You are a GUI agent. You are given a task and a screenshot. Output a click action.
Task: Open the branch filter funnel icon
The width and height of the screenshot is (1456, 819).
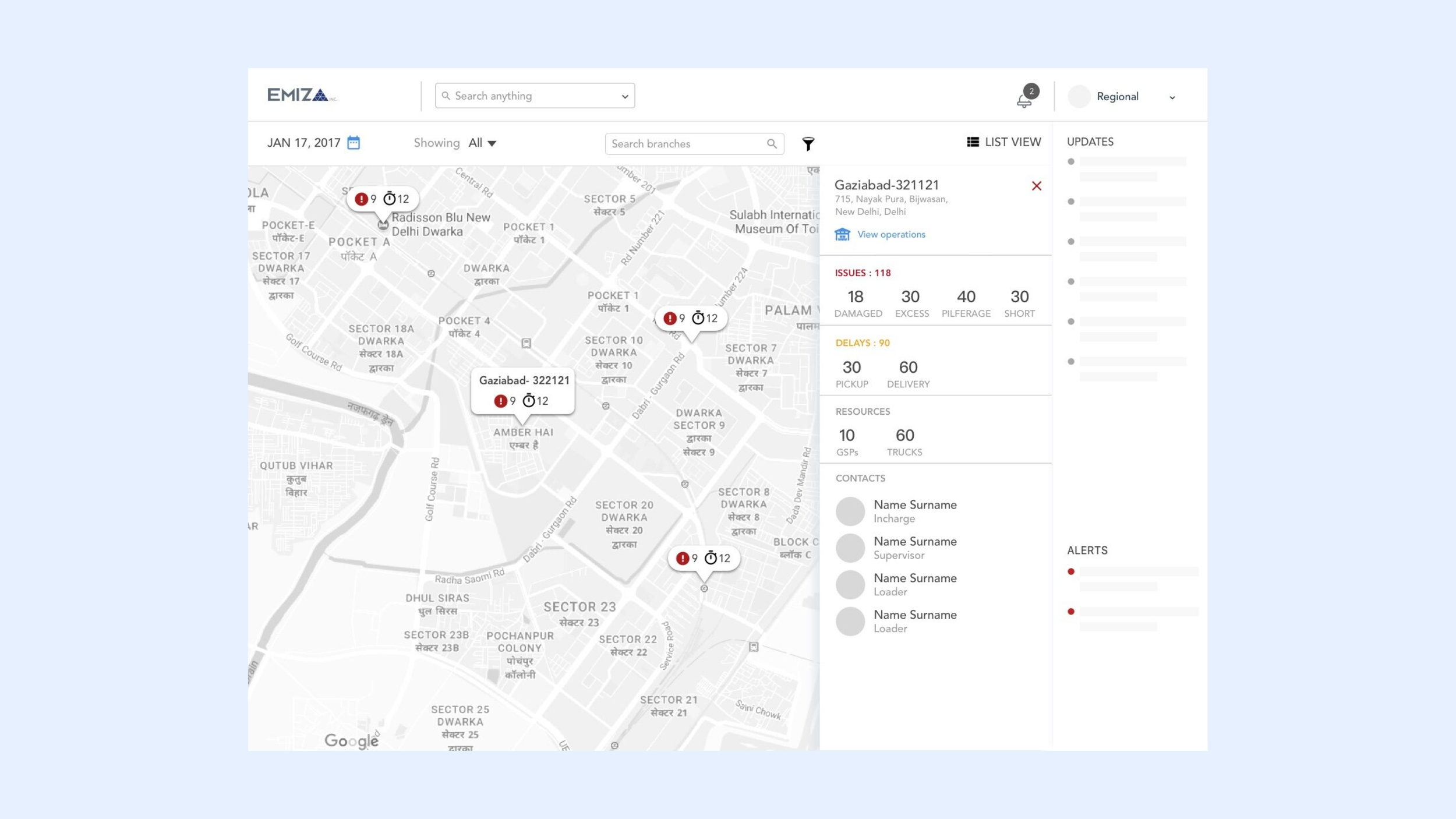(x=808, y=144)
